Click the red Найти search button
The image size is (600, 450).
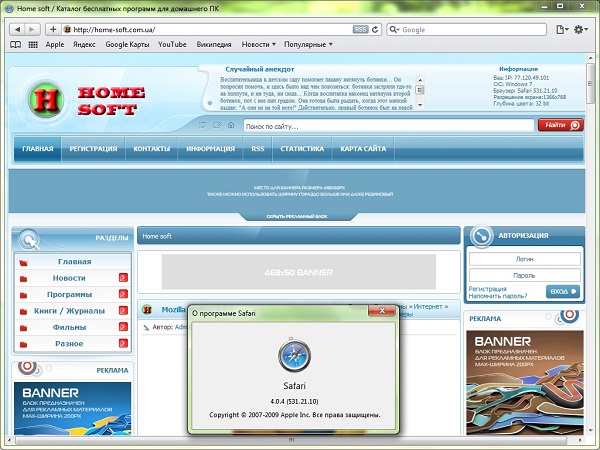click(560, 125)
